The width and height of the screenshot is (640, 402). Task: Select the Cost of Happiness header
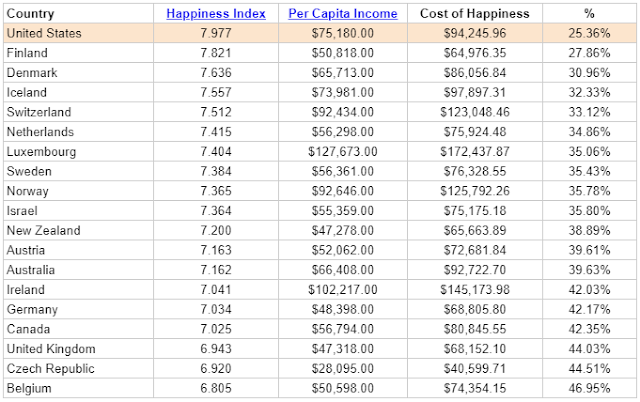(475, 13)
